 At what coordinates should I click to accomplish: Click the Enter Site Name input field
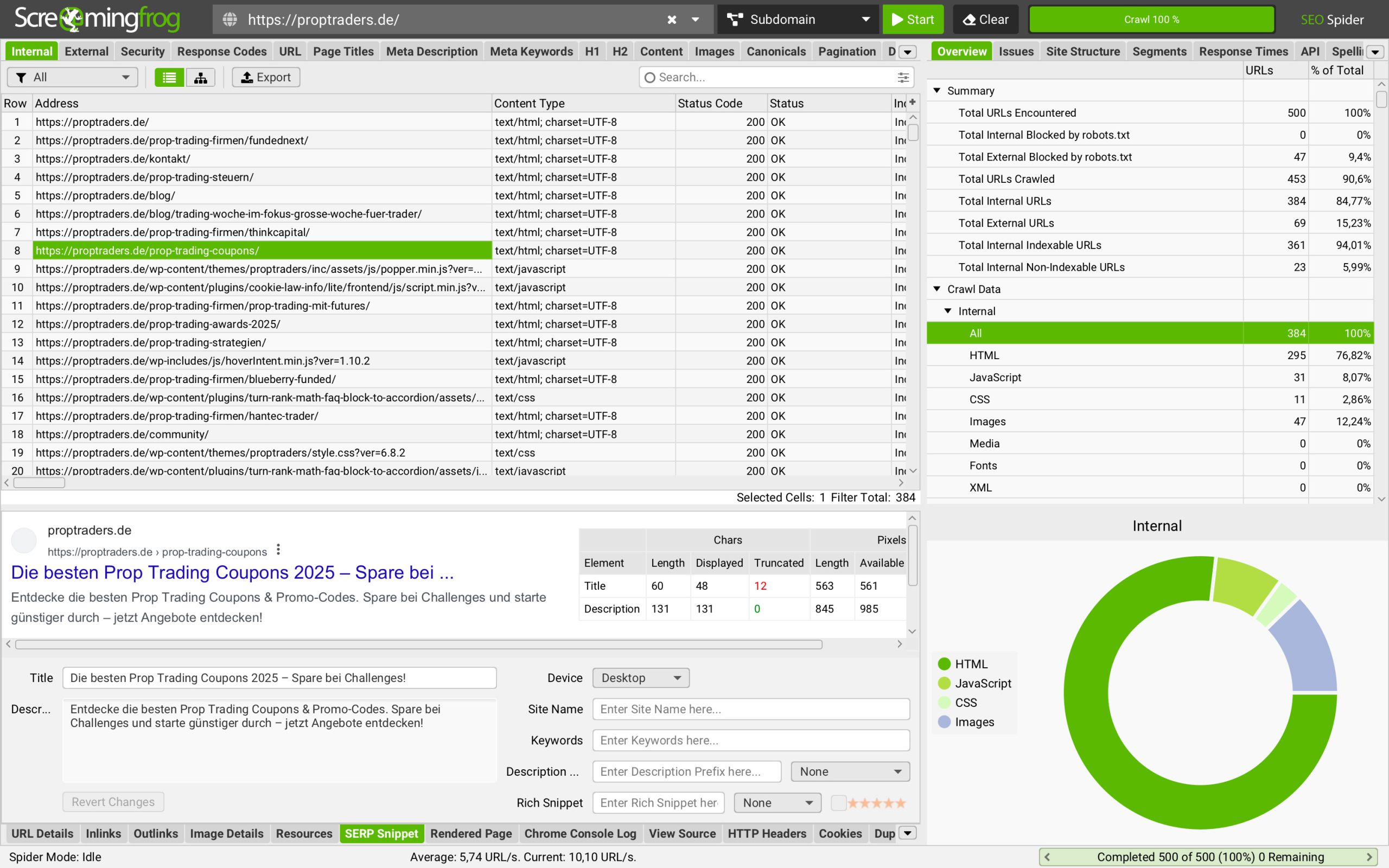[x=751, y=709]
